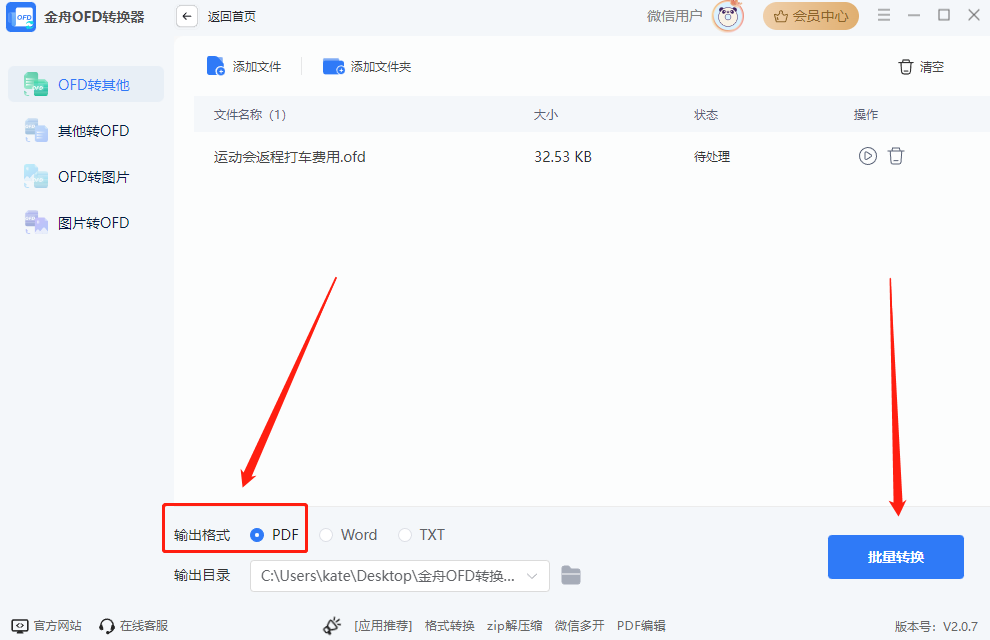Screen dimensions: 990x640
Task: Open the 格式转换 recommended app link
Action: pyautogui.click(x=450, y=625)
